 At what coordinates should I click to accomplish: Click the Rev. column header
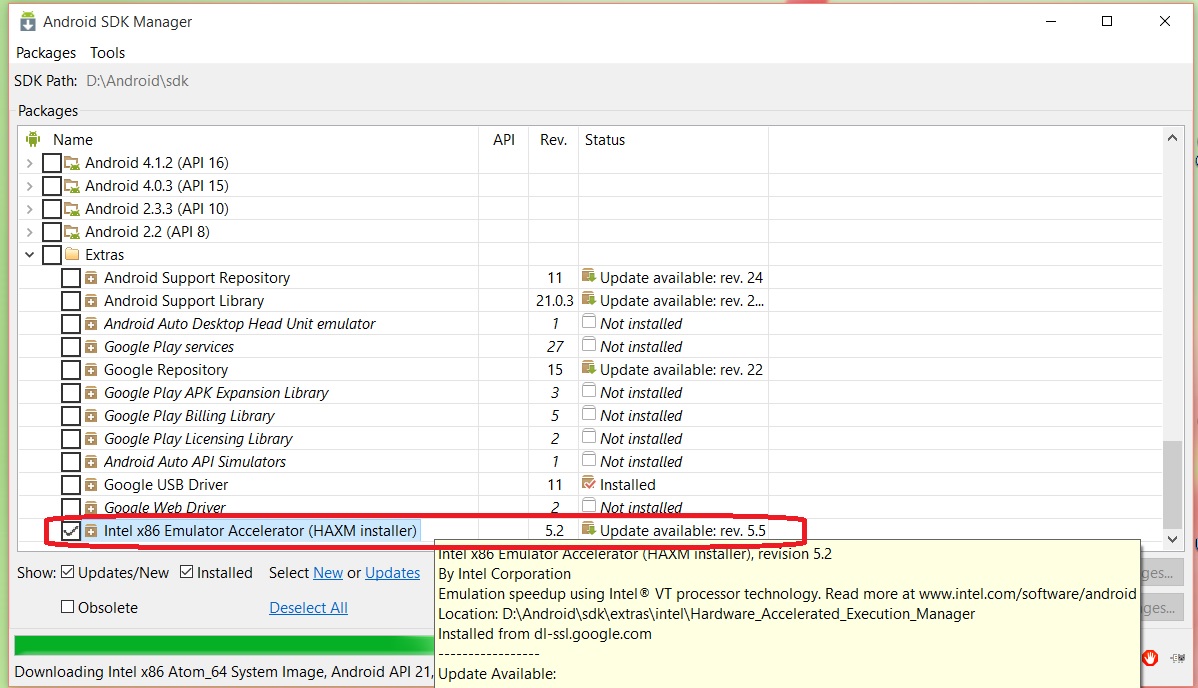point(553,140)
